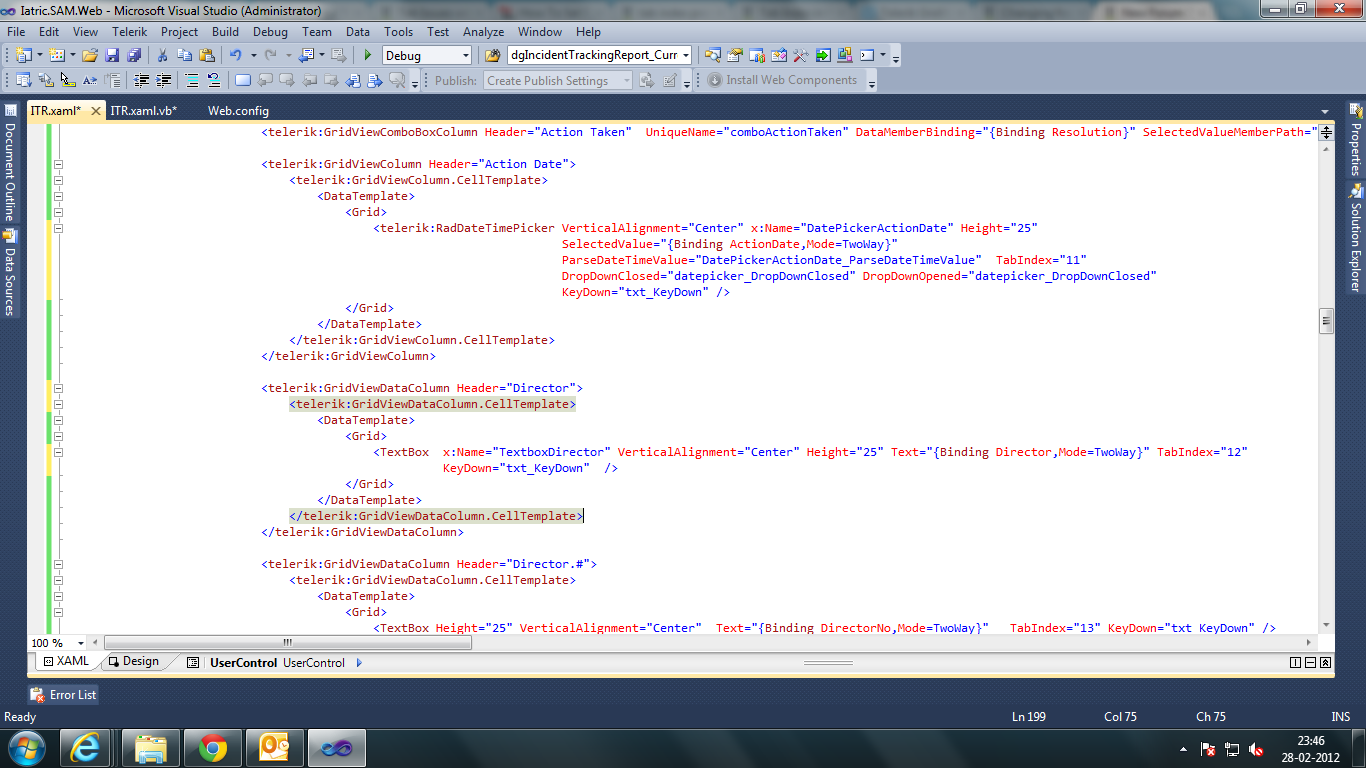Open the dropdown arrow beside New Project
This screenshot has height=768, width=1366.
40,55
